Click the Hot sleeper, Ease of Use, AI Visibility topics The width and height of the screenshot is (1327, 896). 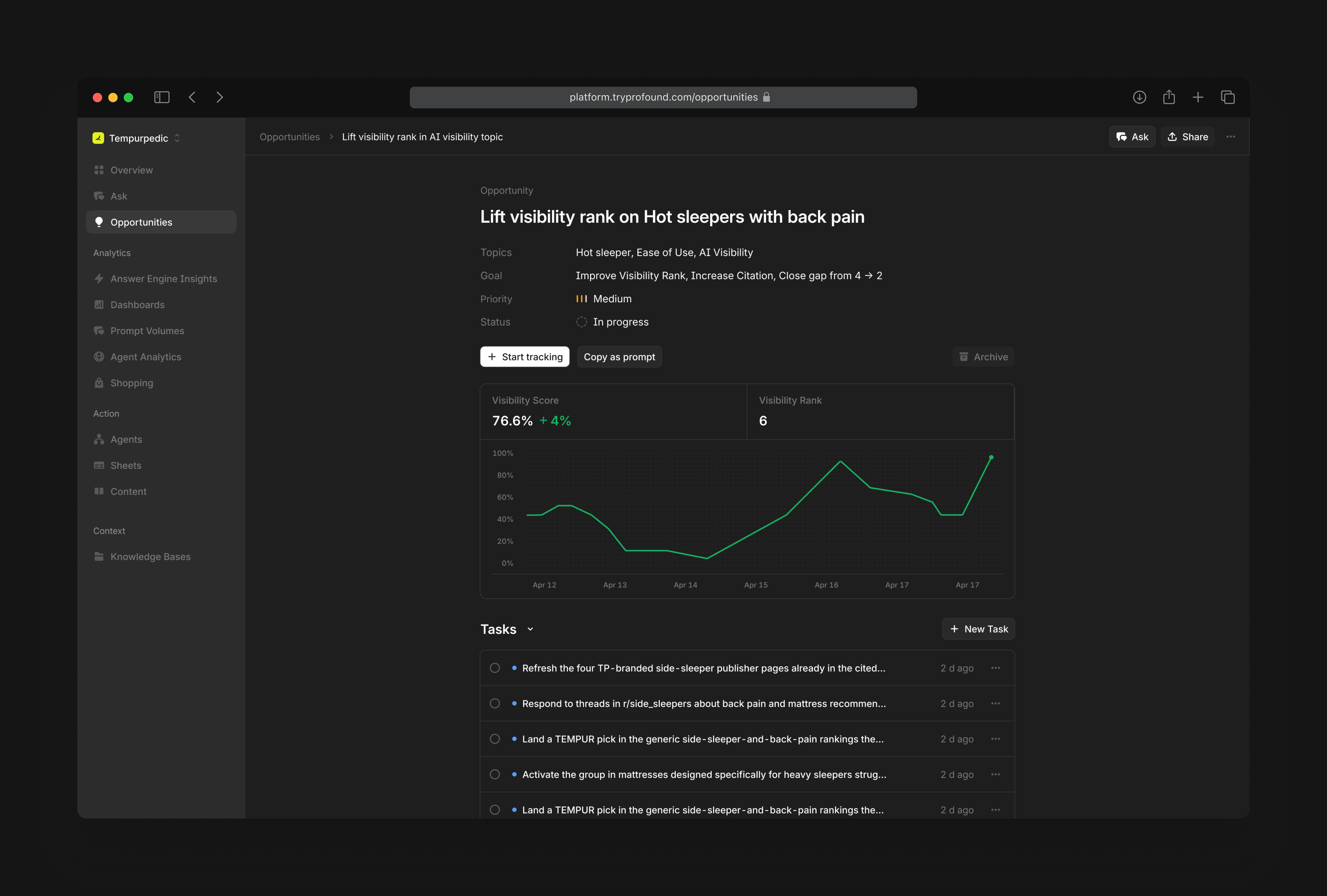[x=664, y=252]
